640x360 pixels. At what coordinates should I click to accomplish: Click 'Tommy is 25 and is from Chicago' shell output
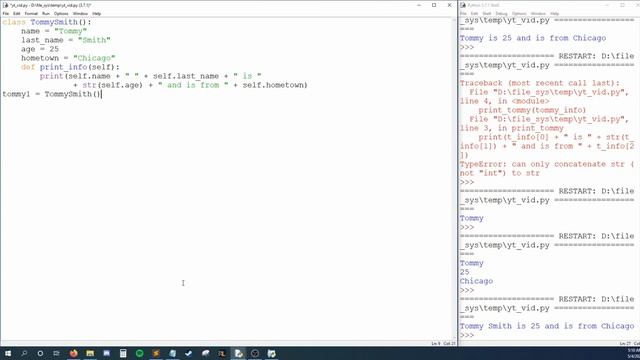tap(533, 38)
